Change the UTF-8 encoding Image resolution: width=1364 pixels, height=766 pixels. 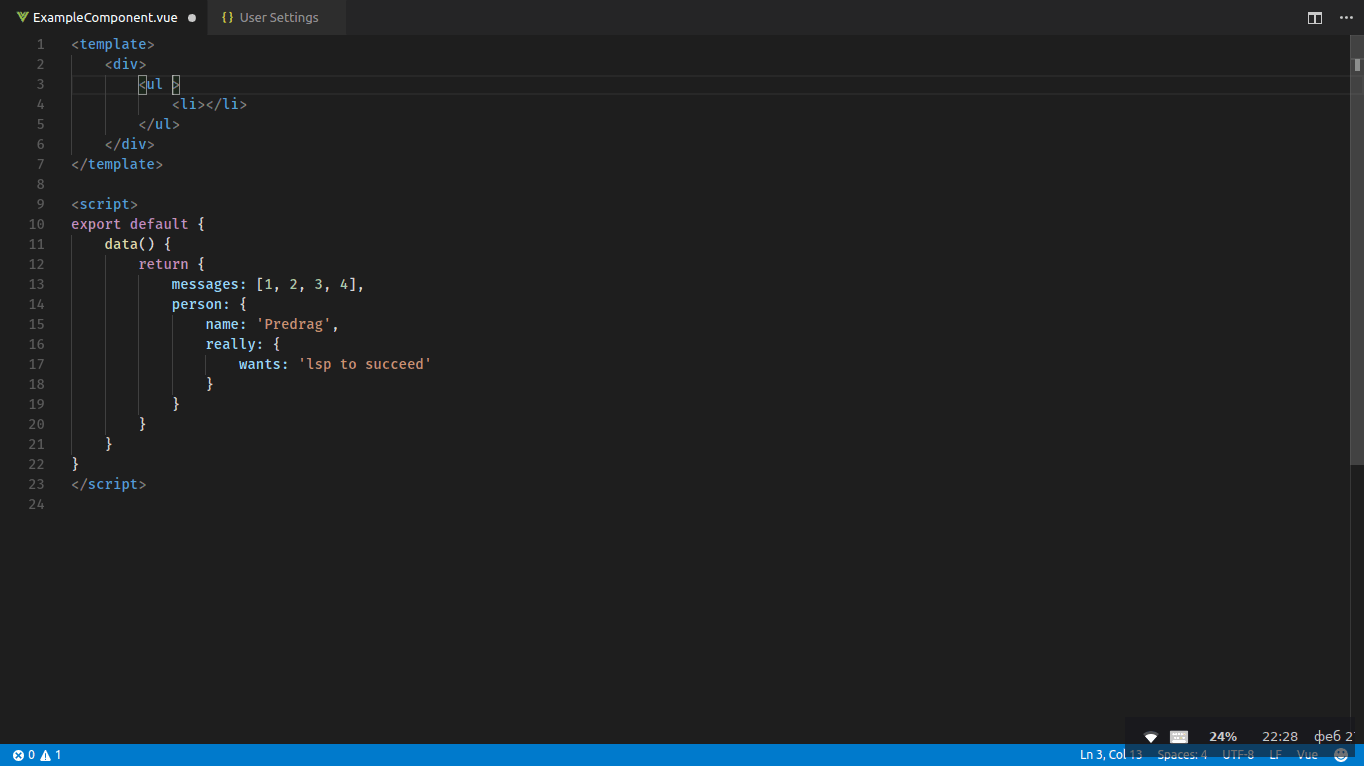[1237, 755]
